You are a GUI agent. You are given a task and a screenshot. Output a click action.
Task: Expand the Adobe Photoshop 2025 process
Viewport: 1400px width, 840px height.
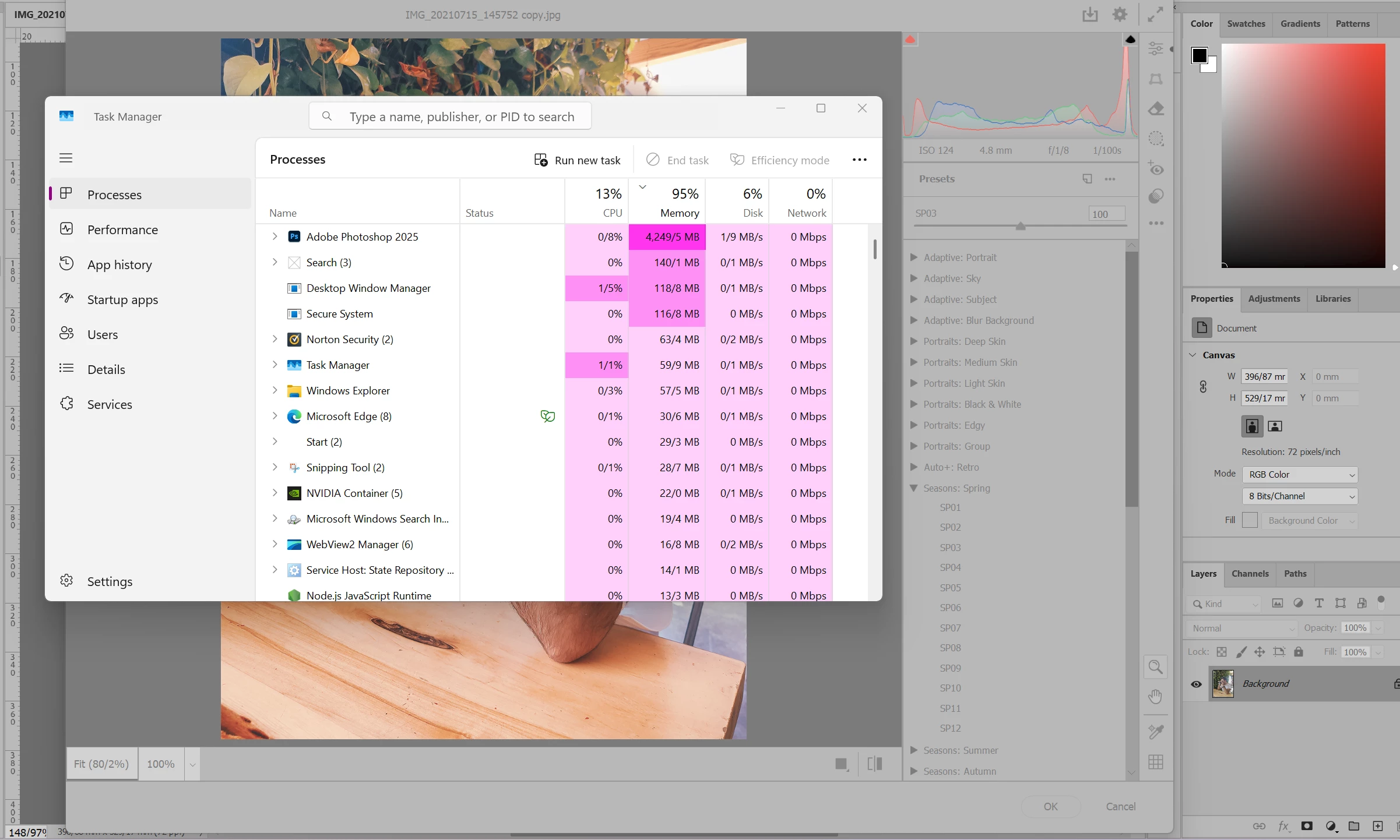coord(275,237)
